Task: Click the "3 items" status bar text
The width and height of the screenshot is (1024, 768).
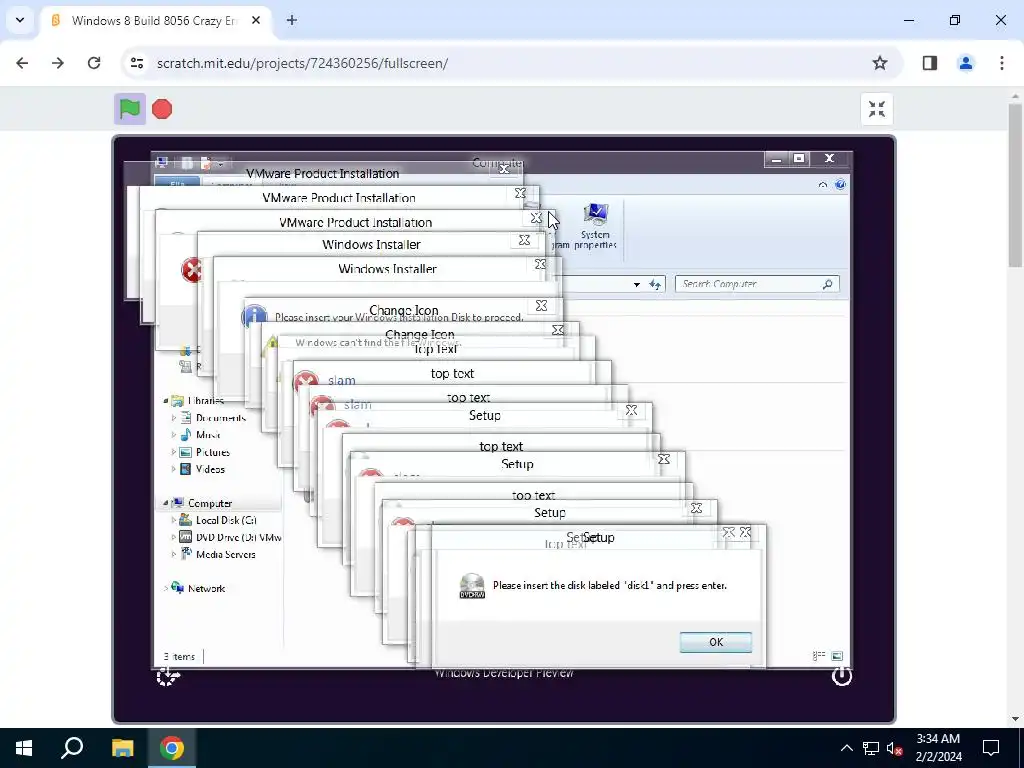Action: point(180,657)
